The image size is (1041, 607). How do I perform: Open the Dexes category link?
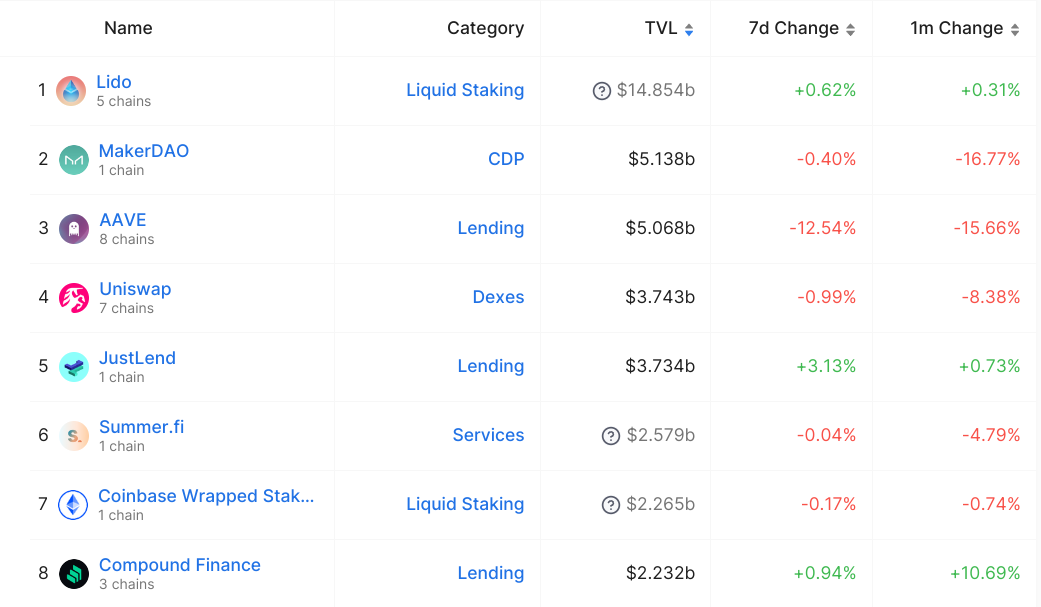(499, 297)
